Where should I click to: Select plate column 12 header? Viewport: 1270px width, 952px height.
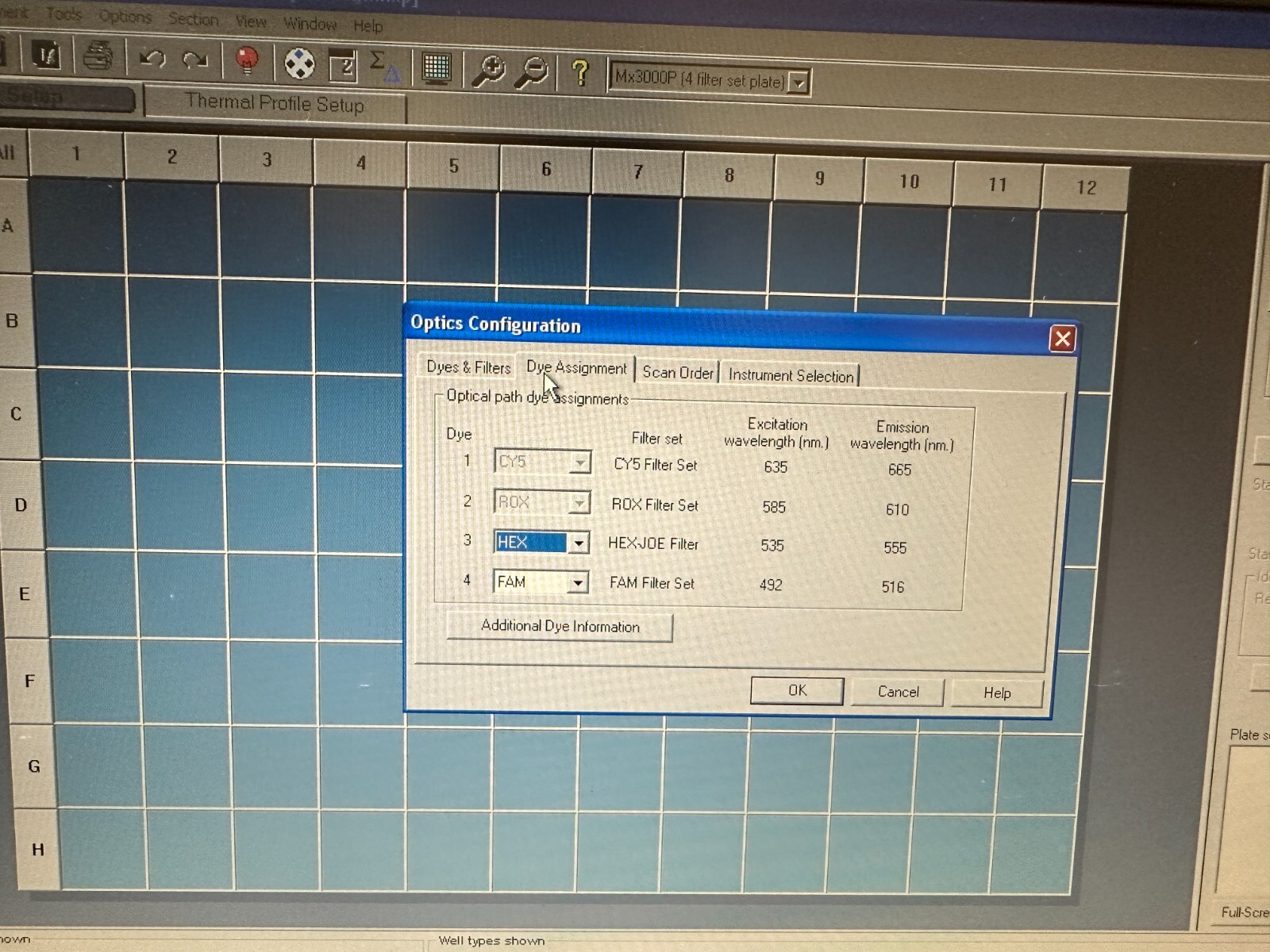point(1086,188)
